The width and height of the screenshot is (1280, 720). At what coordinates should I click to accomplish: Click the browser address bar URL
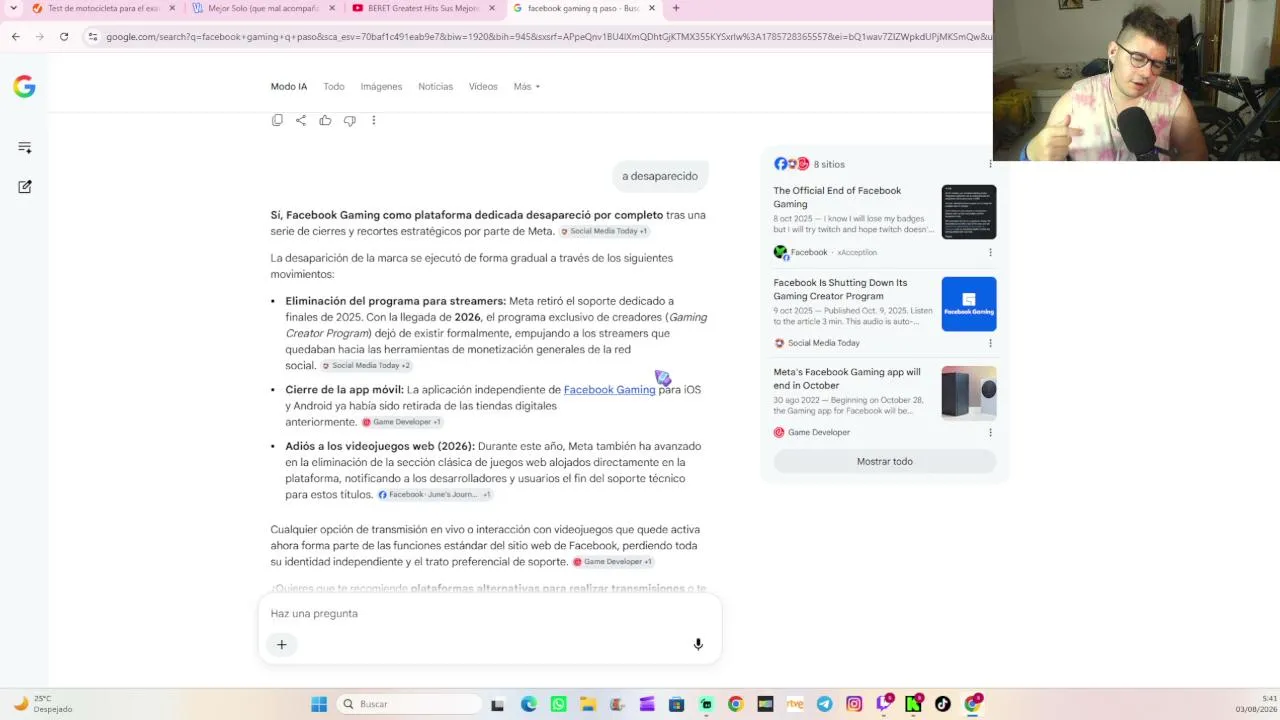pos(548,37)
